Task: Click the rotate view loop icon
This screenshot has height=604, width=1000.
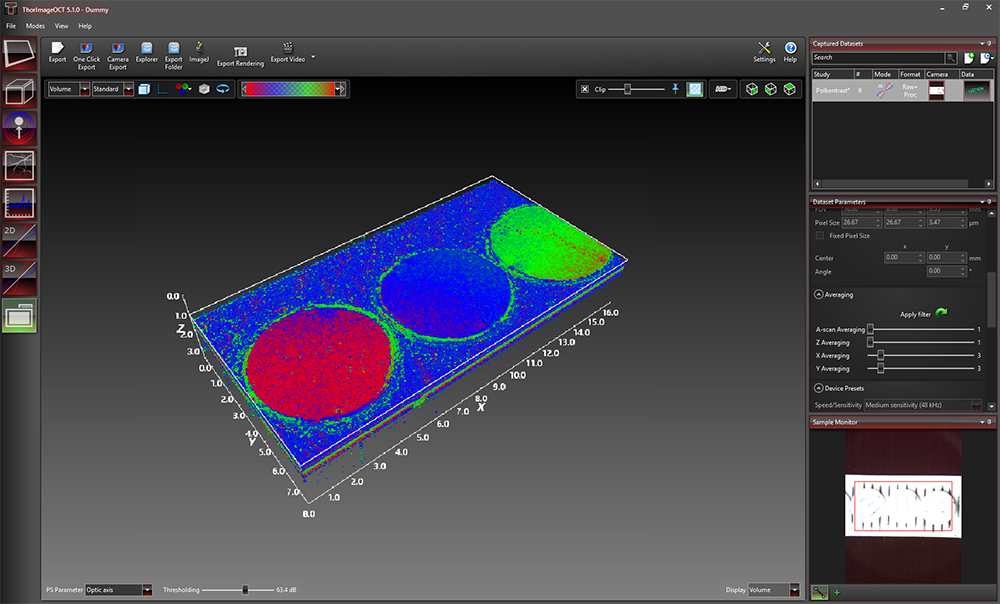Action: coord(222,89)
